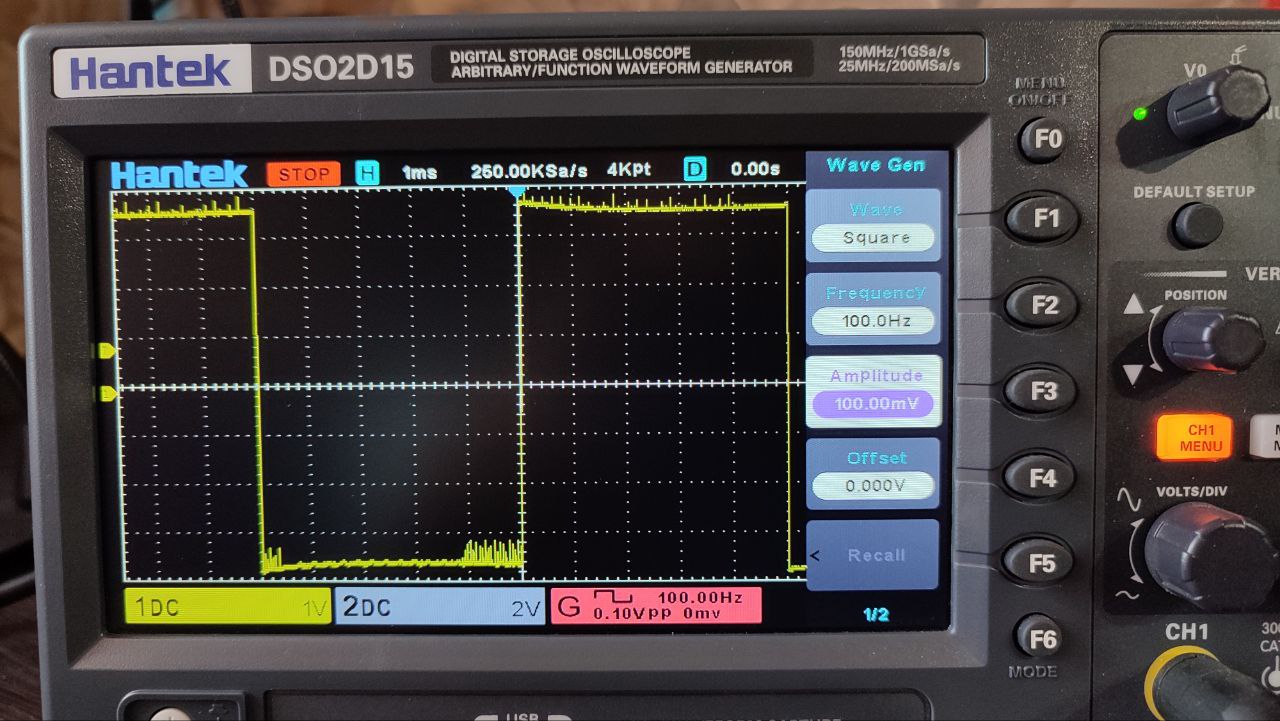Hit the Default Setup button
This screenshot has height=721, width=1280.
click(x=1197, y=224)
